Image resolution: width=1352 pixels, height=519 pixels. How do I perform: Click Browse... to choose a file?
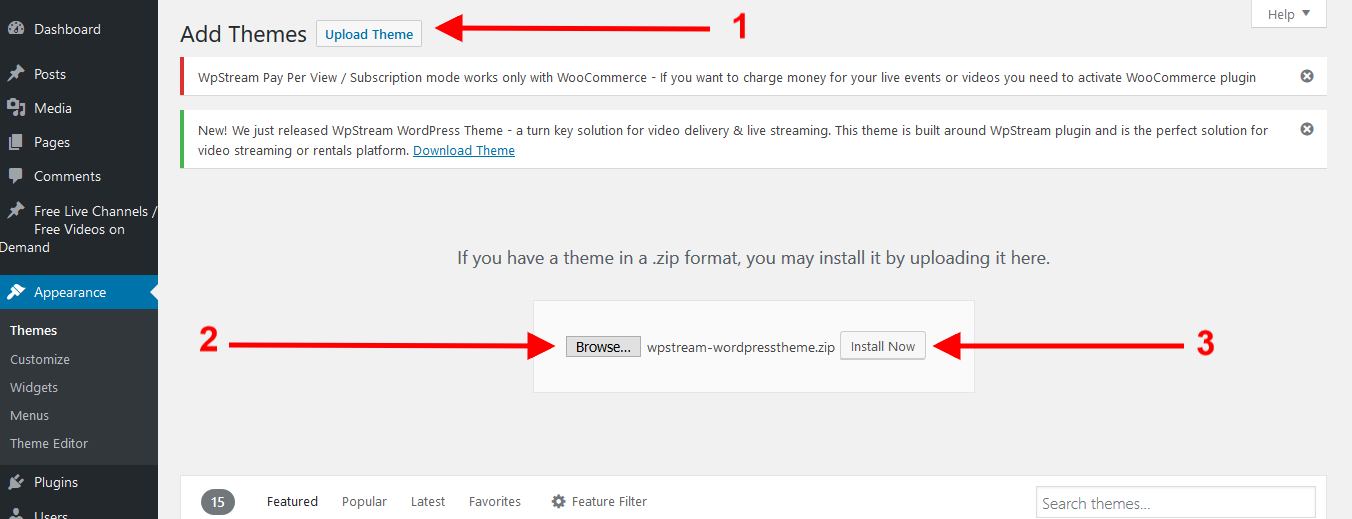603,347
